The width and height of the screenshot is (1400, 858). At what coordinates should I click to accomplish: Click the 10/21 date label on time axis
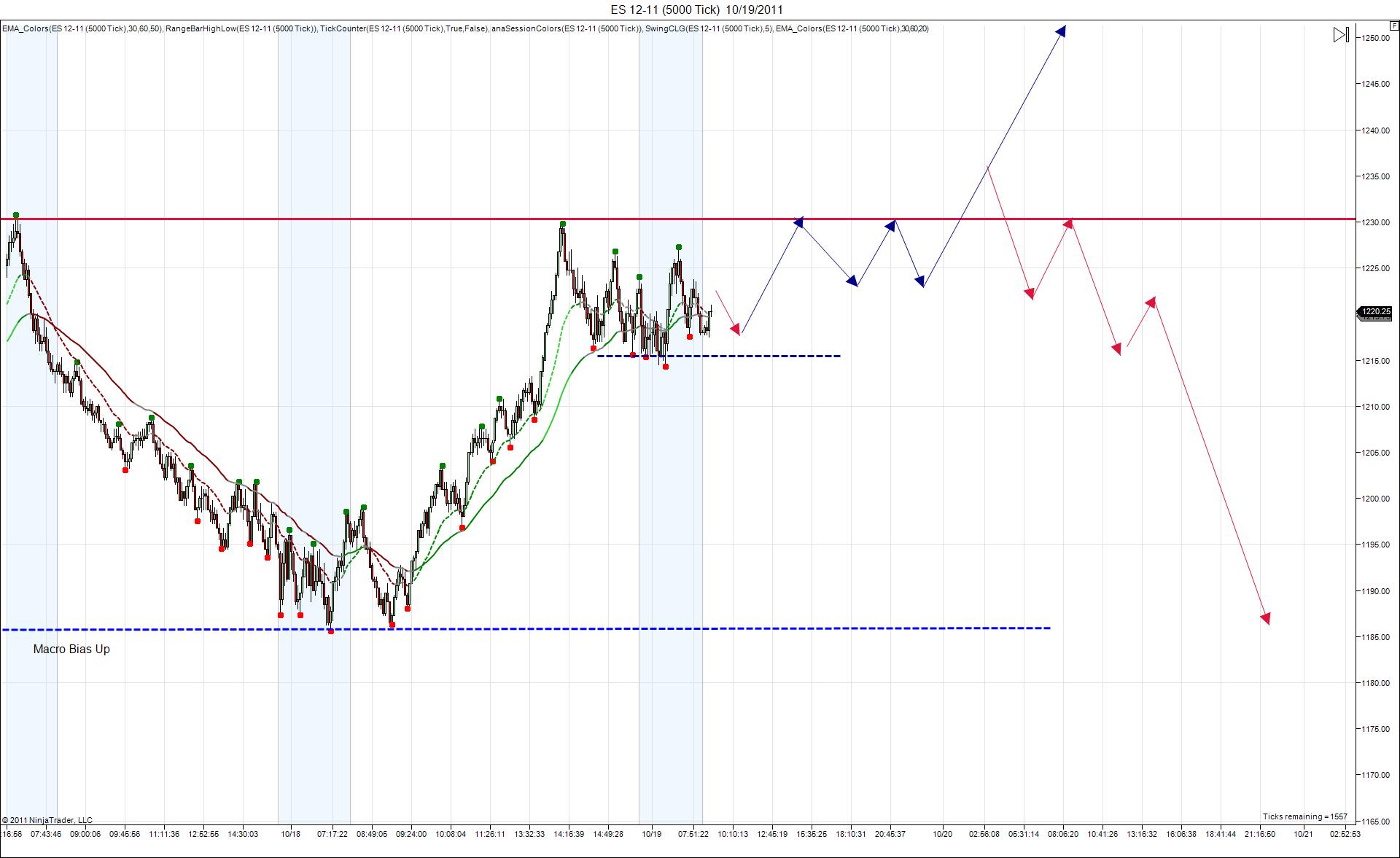click(x=1304, y=834)
